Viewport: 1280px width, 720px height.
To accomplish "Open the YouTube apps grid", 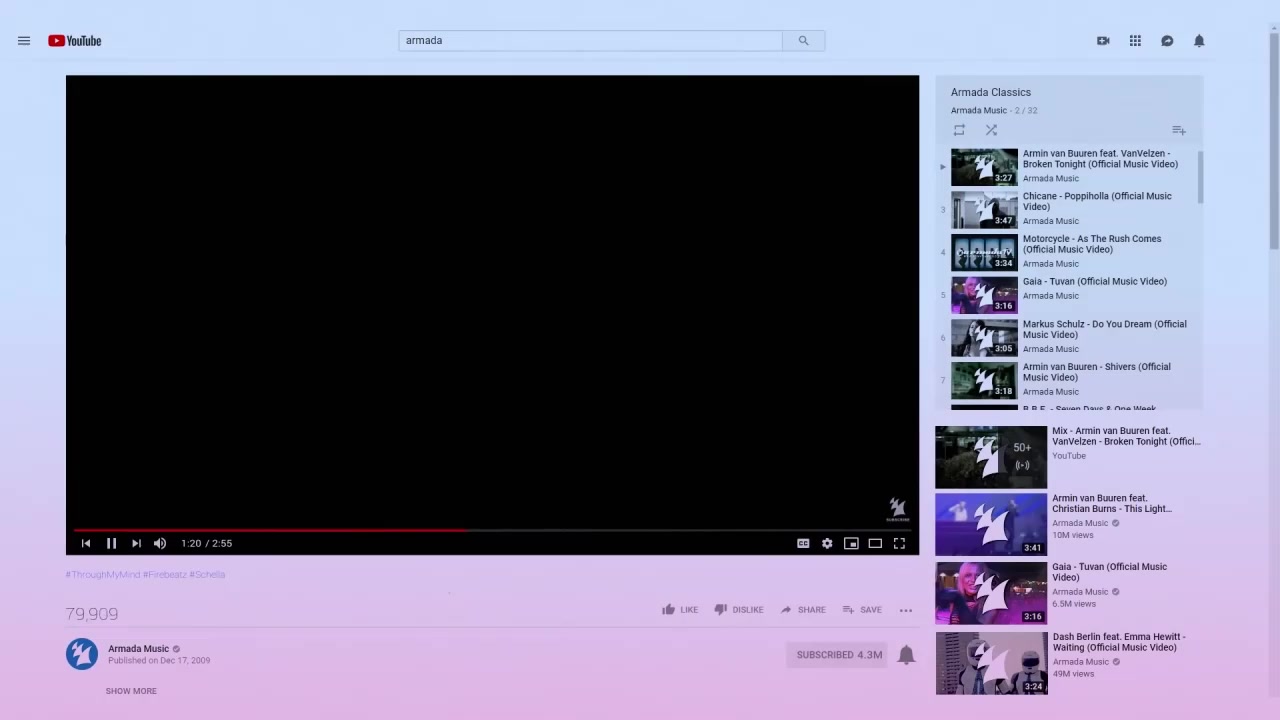I will (x=1135, y=41).
